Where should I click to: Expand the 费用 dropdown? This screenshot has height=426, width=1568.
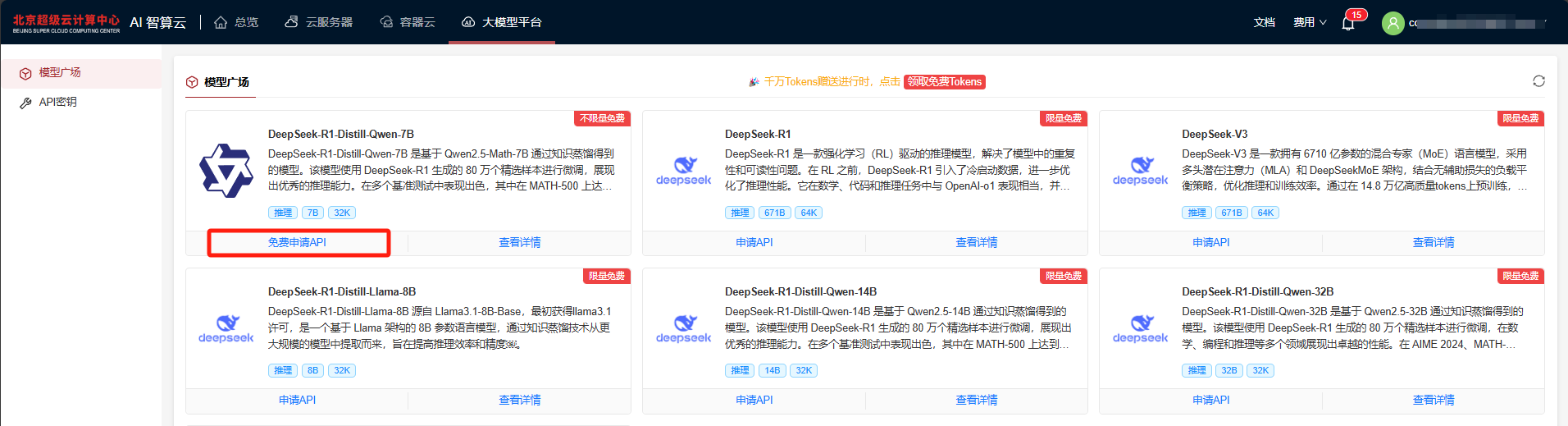(x=1310, y=22)
